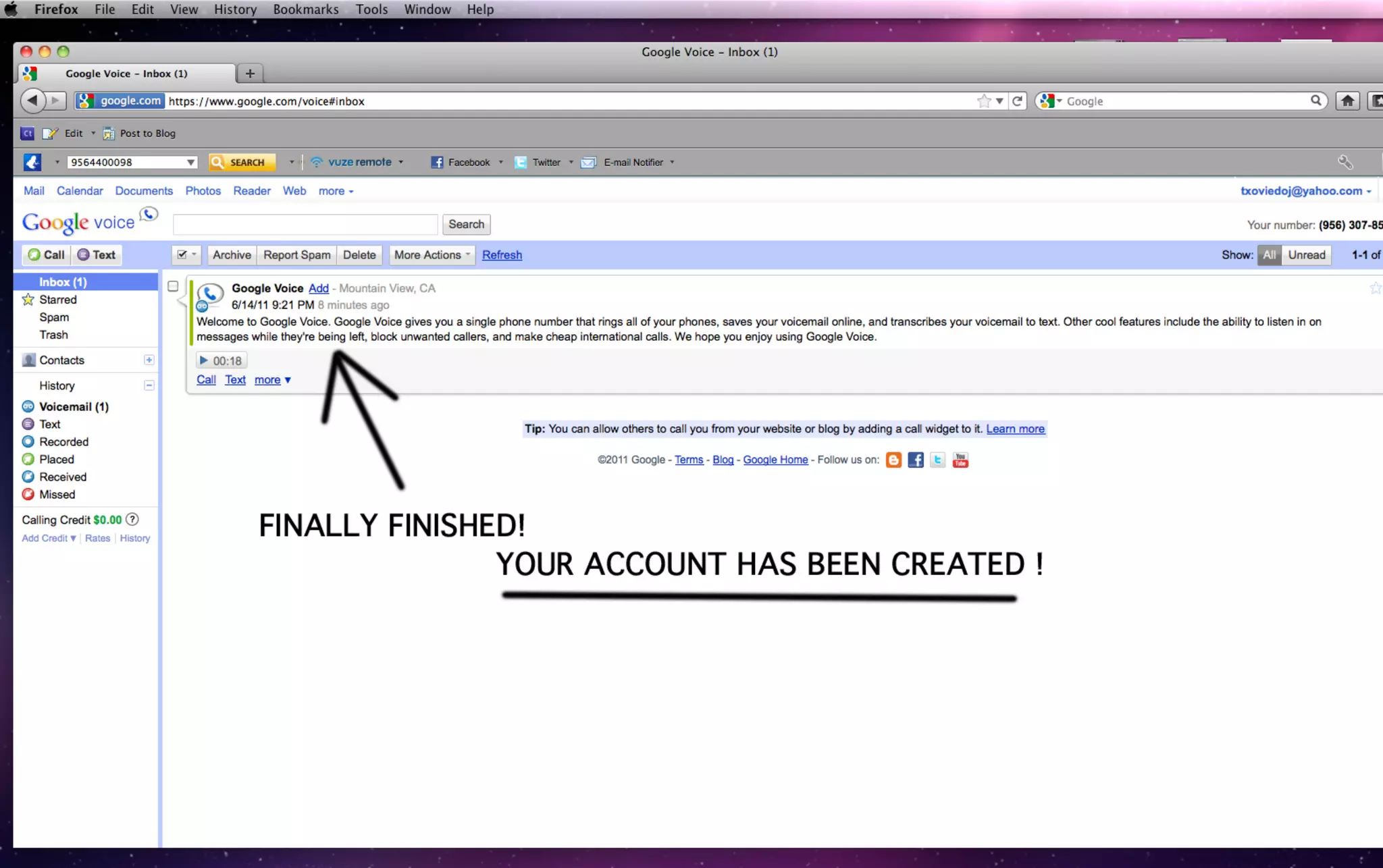Viewport: 1383px width, 868px height.
Task: Click the home icon in toolbar
Action: tap(1347, 101)
